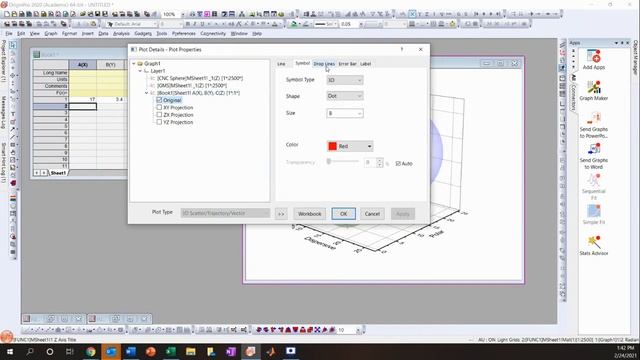Image resolution: width=640 pixels, height=360 pixels.
Task: Open the Gadgets menu
Action: [x=143, y=33]
